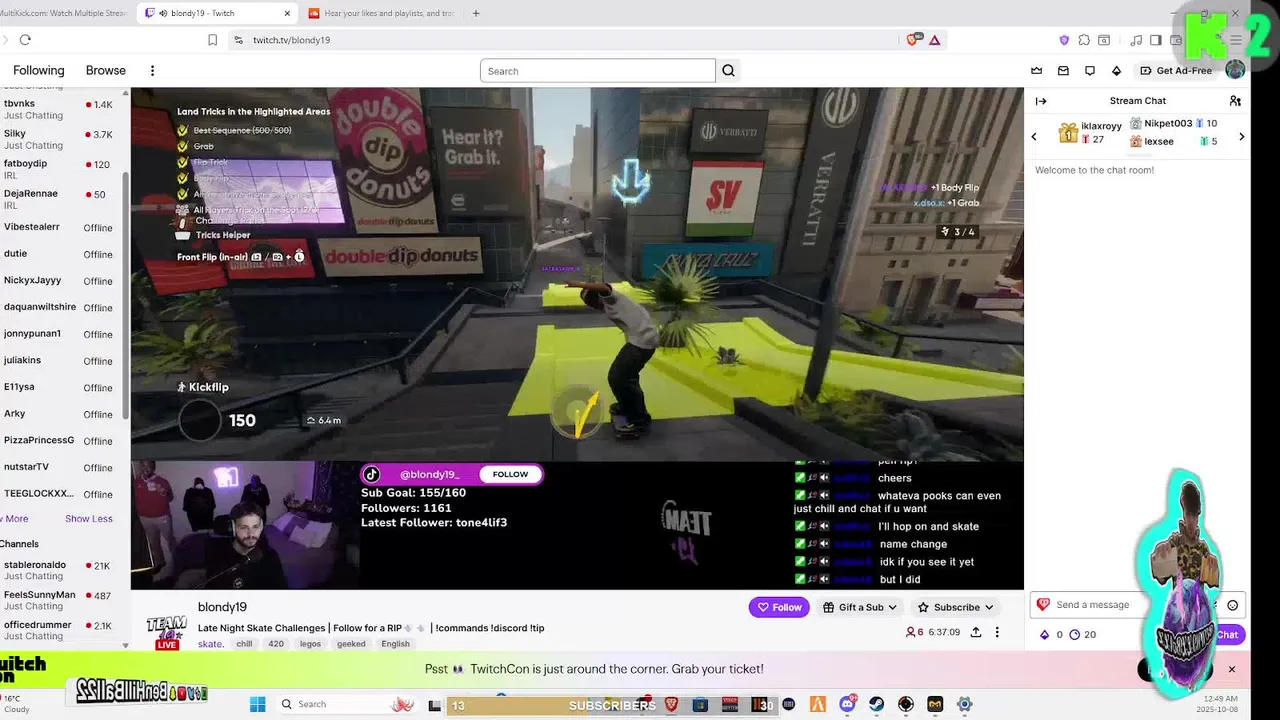Open a new browser tab
Image resolution: width=1280 pixels, height=720 pixels.
[x=476, y=13]
